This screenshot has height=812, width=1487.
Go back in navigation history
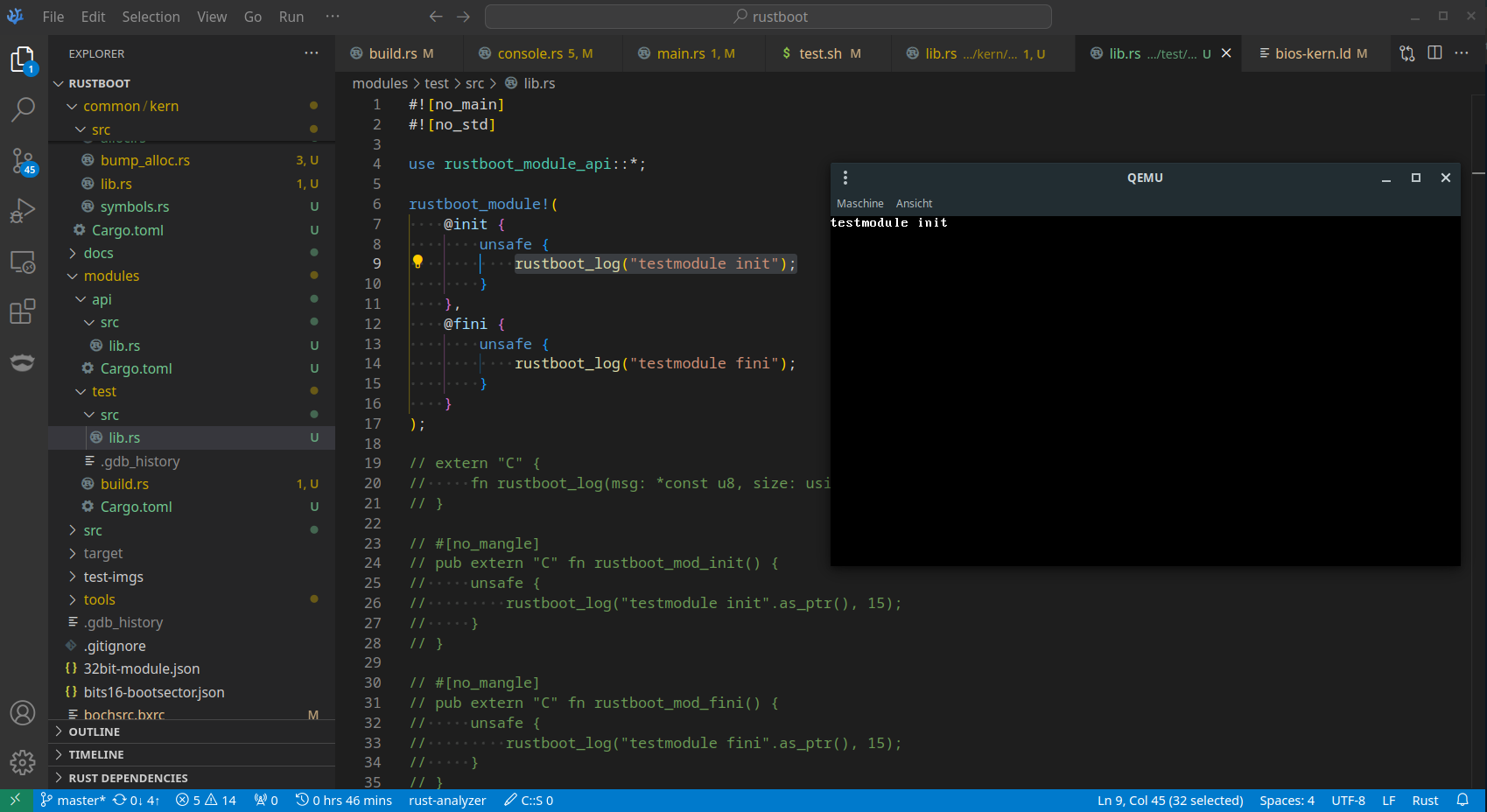(x=436, y=17)
